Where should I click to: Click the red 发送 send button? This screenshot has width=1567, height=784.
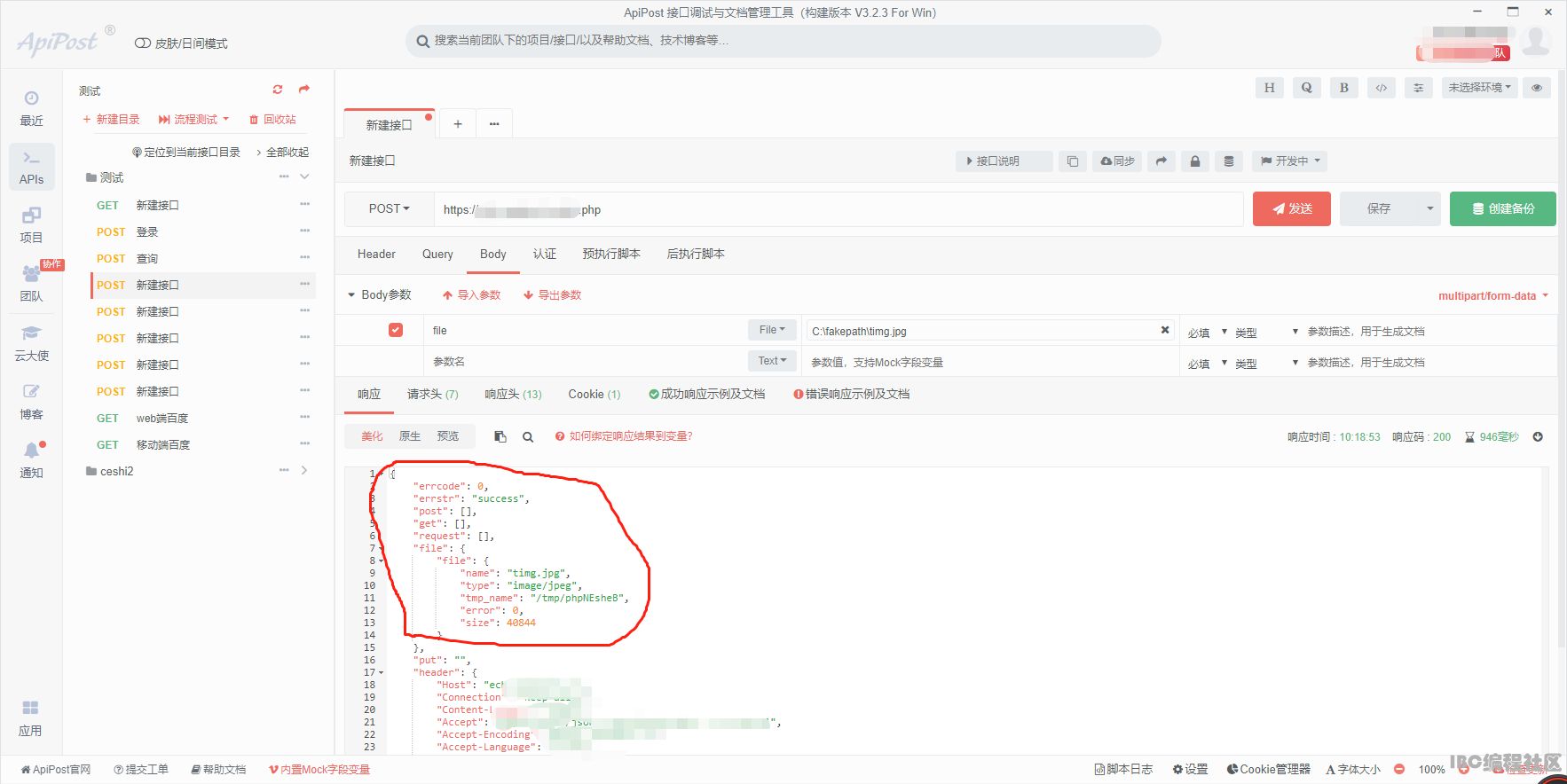tap(1292, 209)
